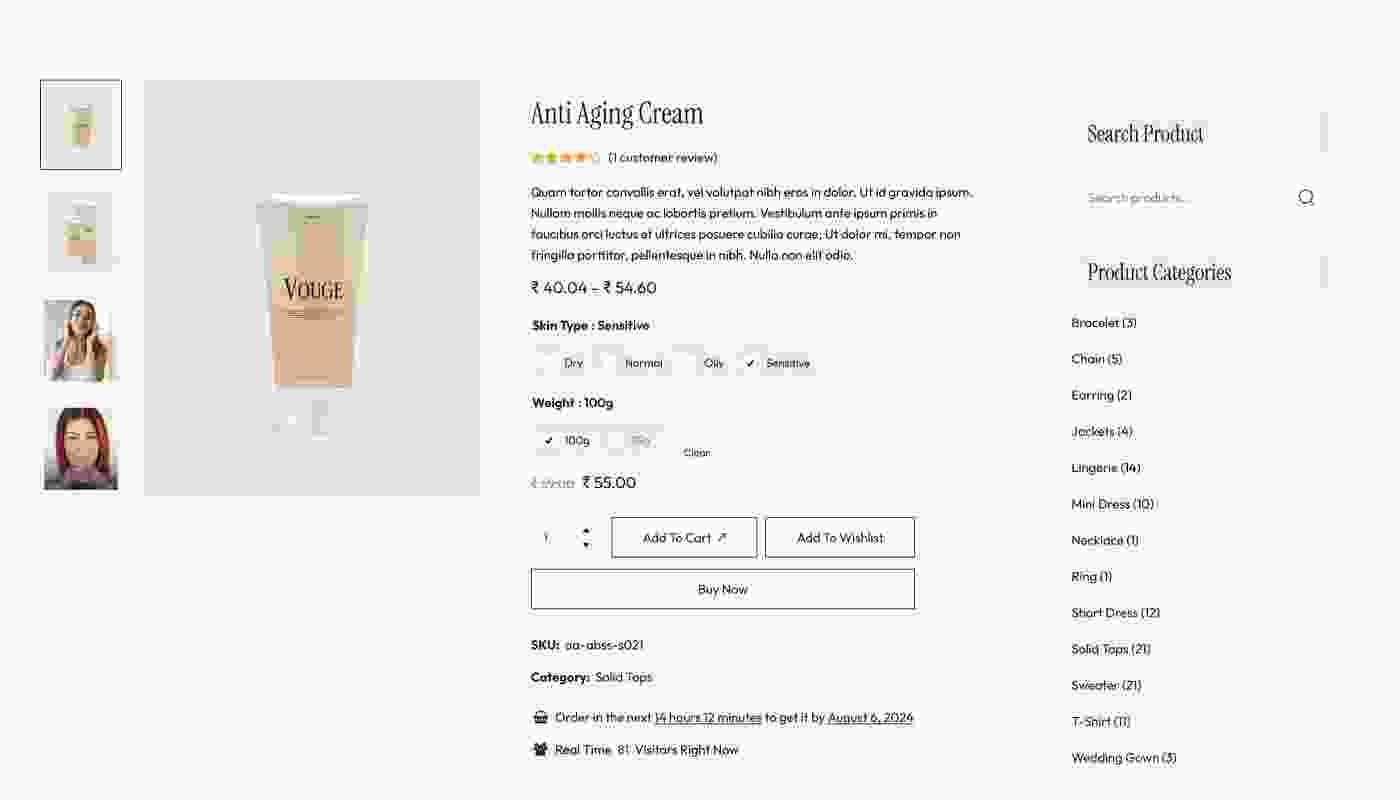
Task: Select the 150g weight option
Action: point(639,440)
